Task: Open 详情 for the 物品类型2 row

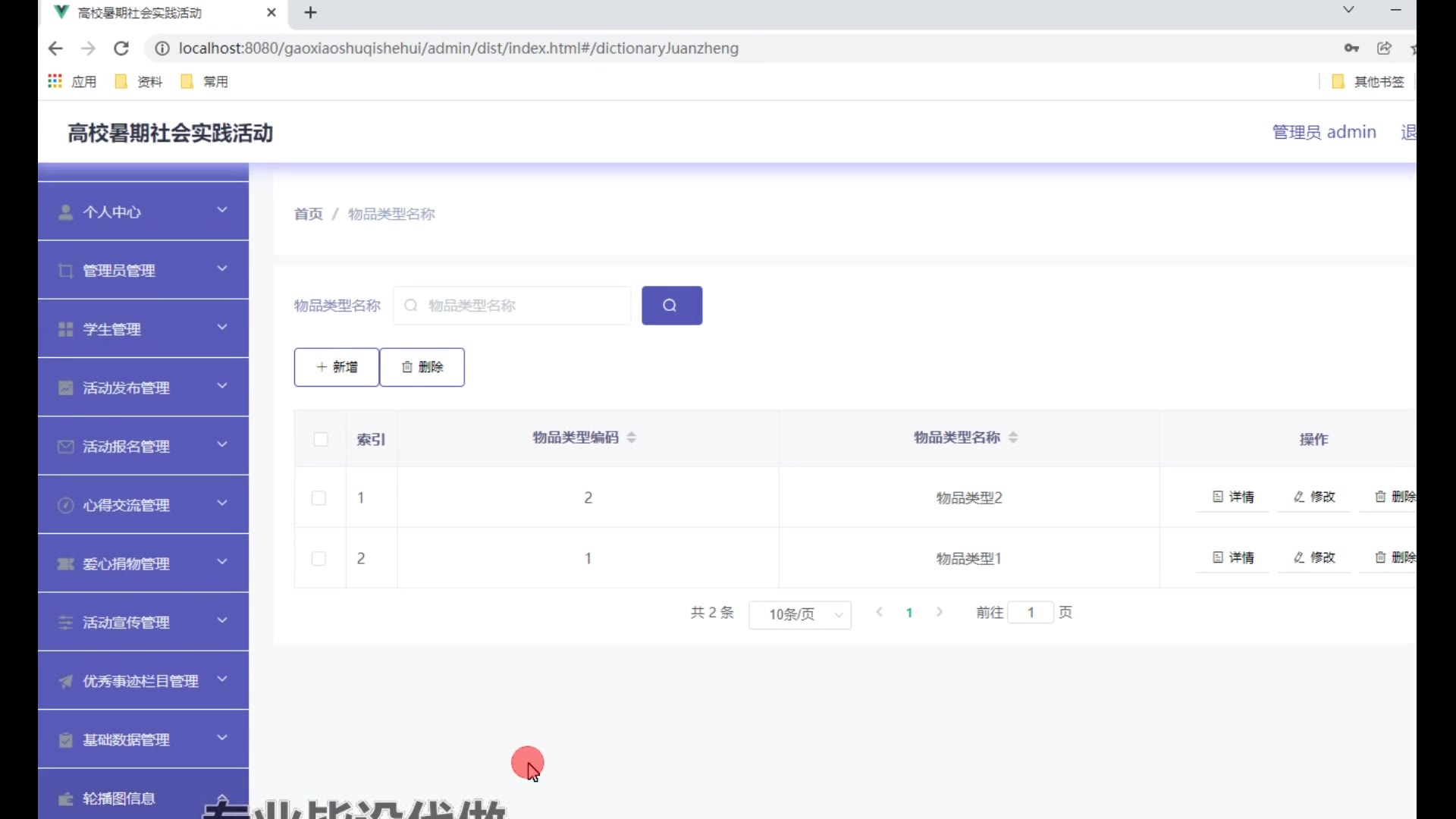Action: coord(1233,497)
